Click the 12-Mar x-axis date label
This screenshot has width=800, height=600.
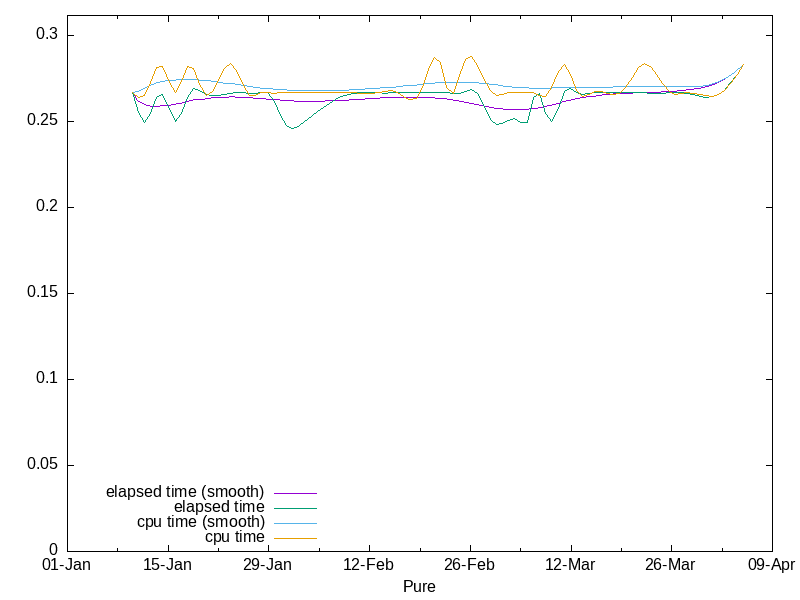tap(570, 565)
